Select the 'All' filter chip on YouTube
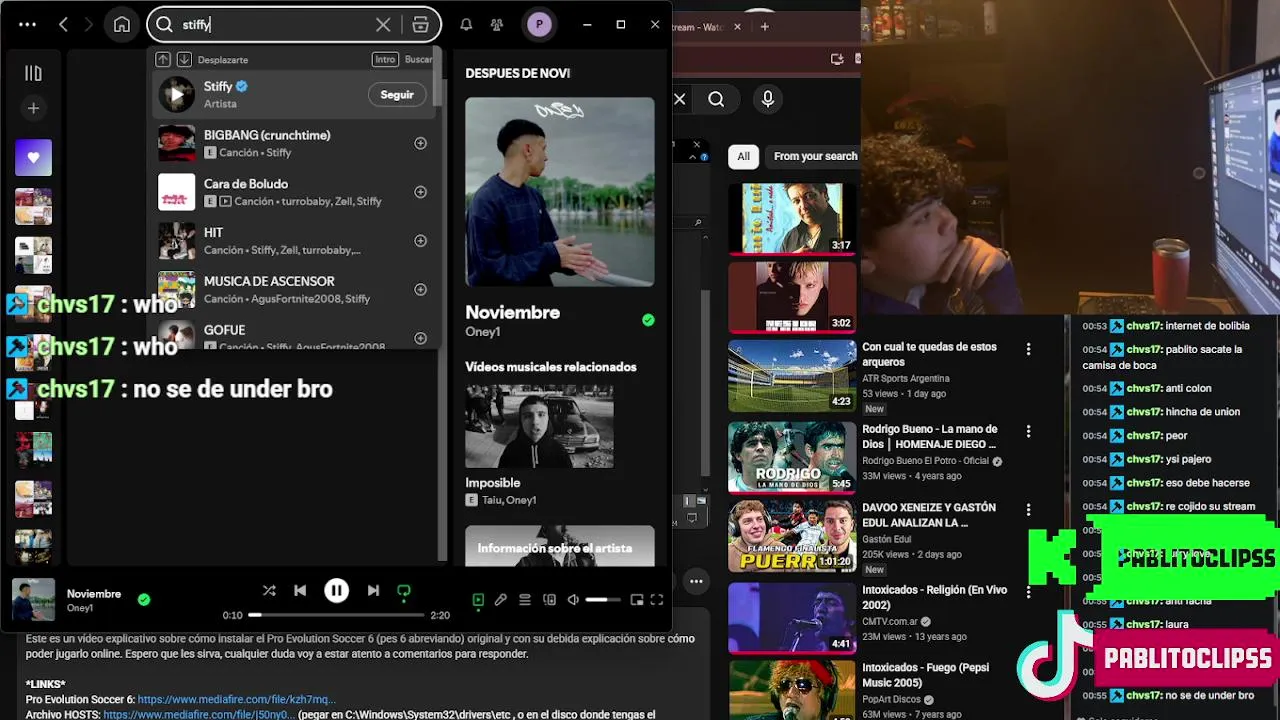Screen dimensions: 1280x720 (x=743, y=156)
